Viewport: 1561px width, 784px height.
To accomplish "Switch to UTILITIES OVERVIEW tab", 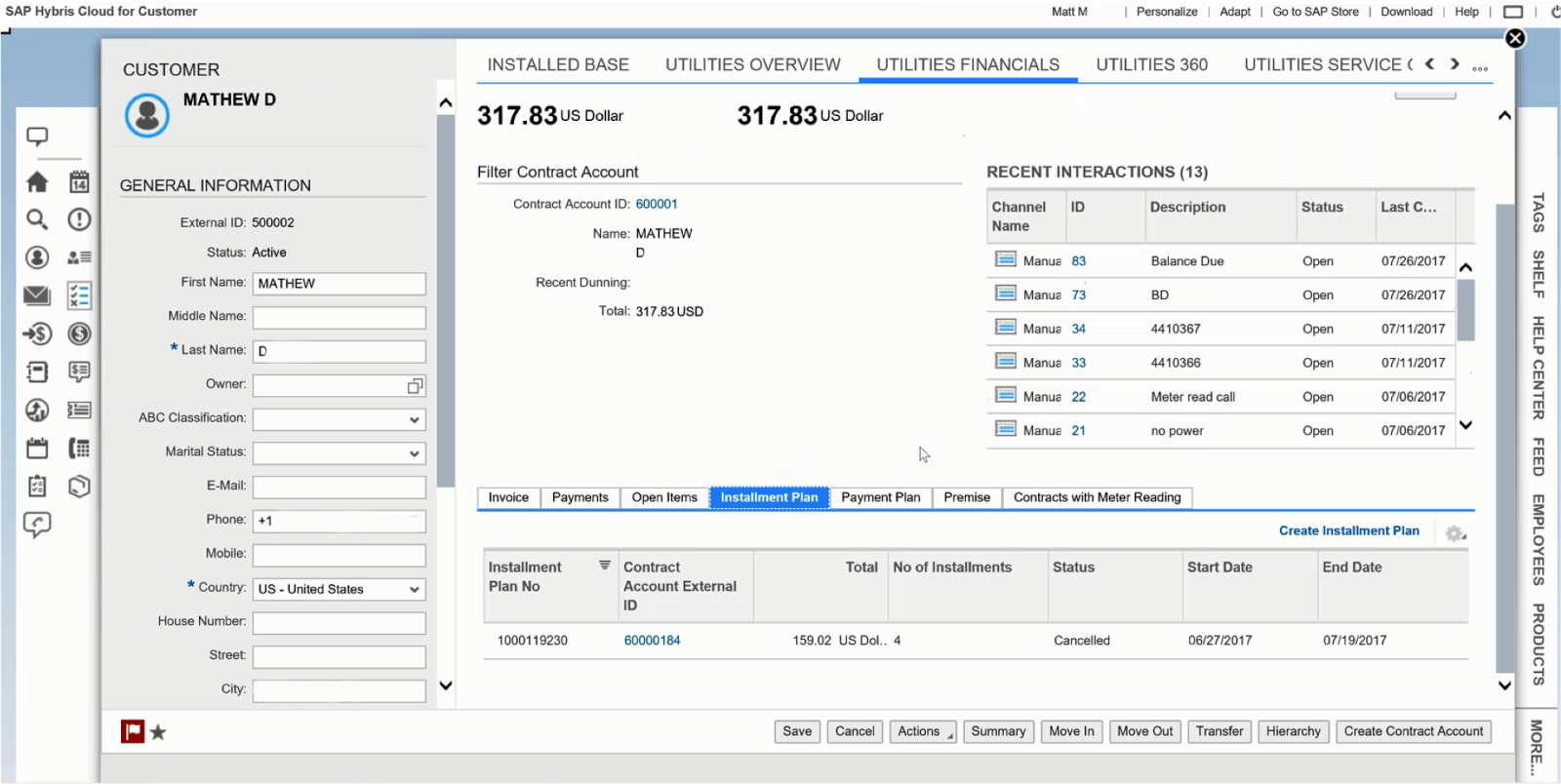I will coord(752,64).
